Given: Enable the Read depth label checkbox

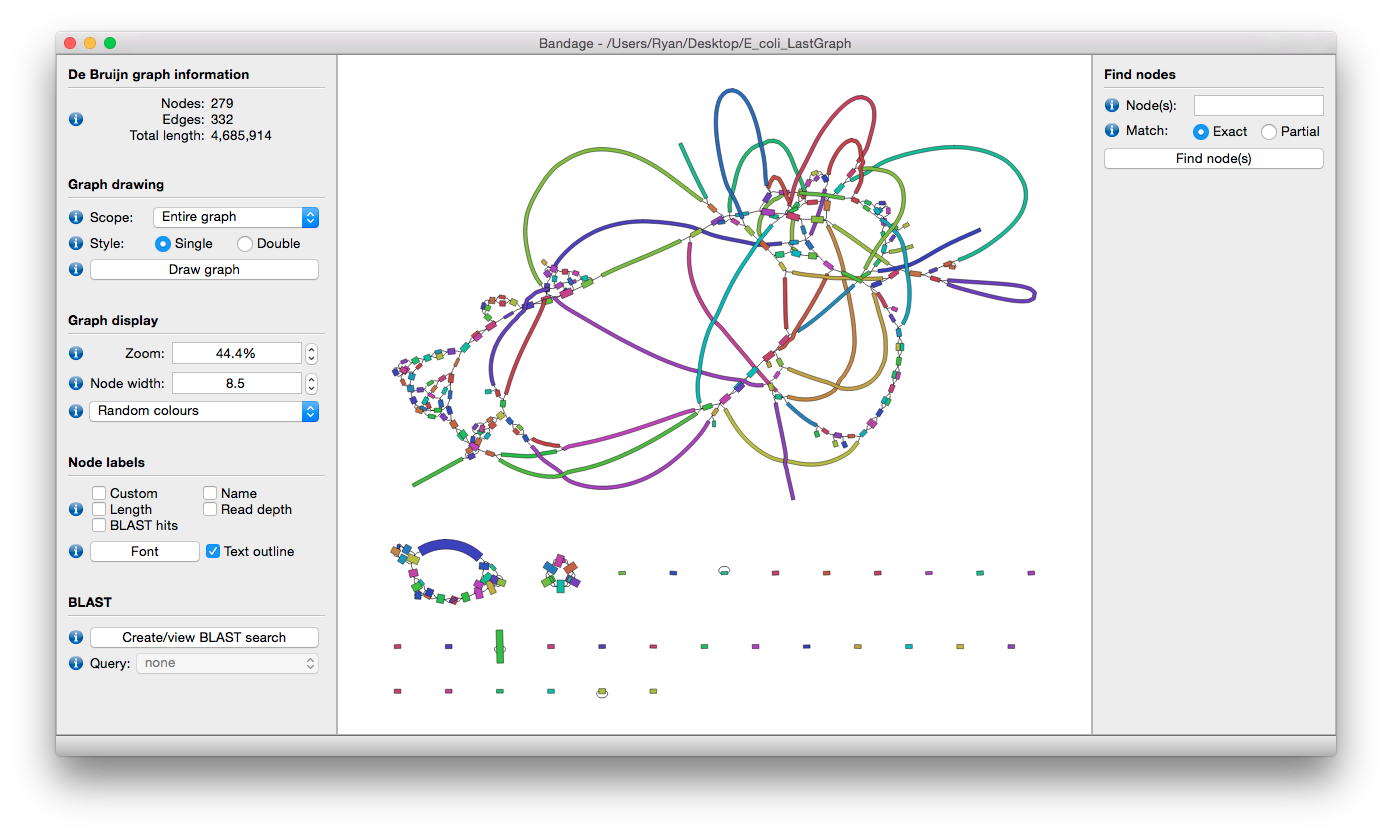Looking at the screenshot, I should (x=210, y=509).
